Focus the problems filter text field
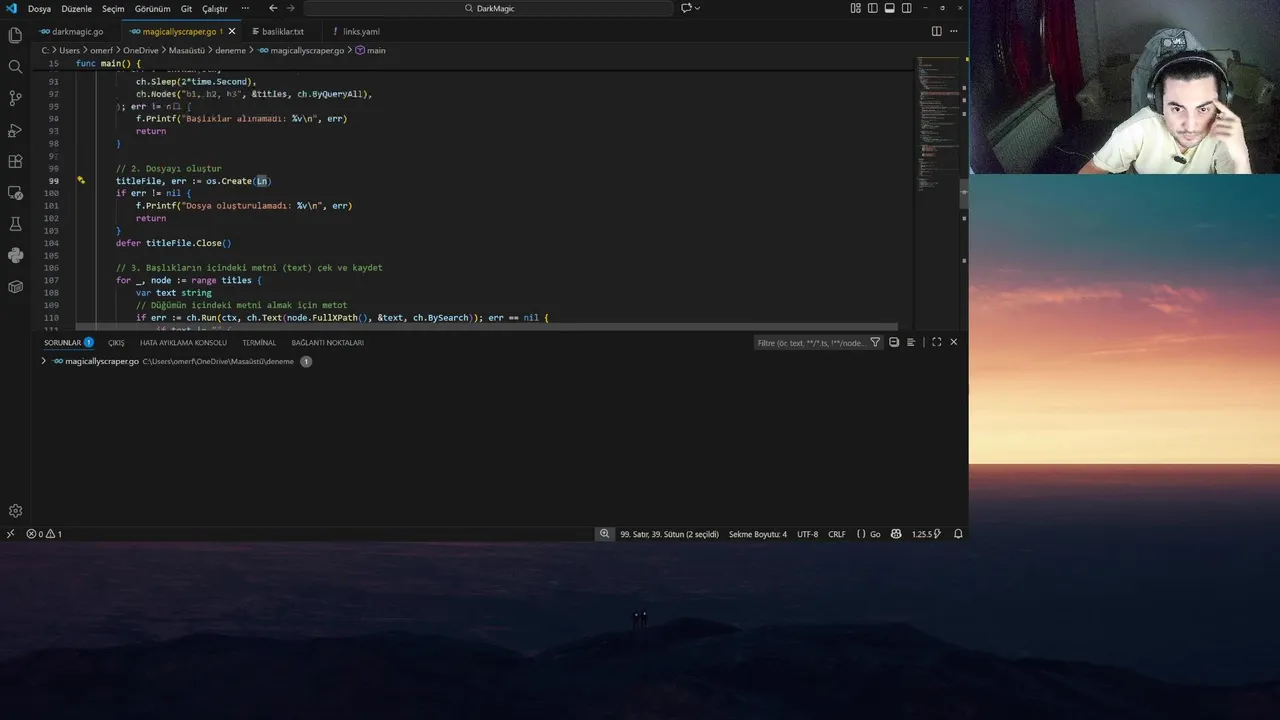The height and width of the screenshot is (720, 1280). click(811, 342)
